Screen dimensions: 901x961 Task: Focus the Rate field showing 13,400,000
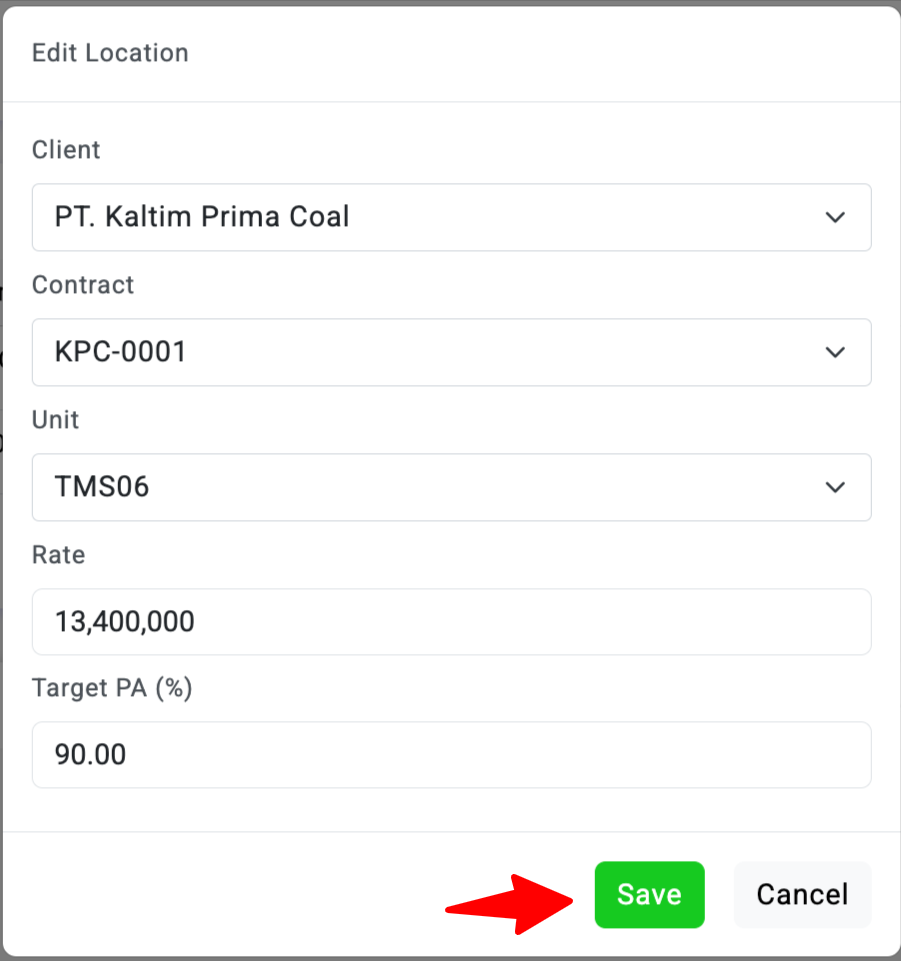click(x=451, y=622)
